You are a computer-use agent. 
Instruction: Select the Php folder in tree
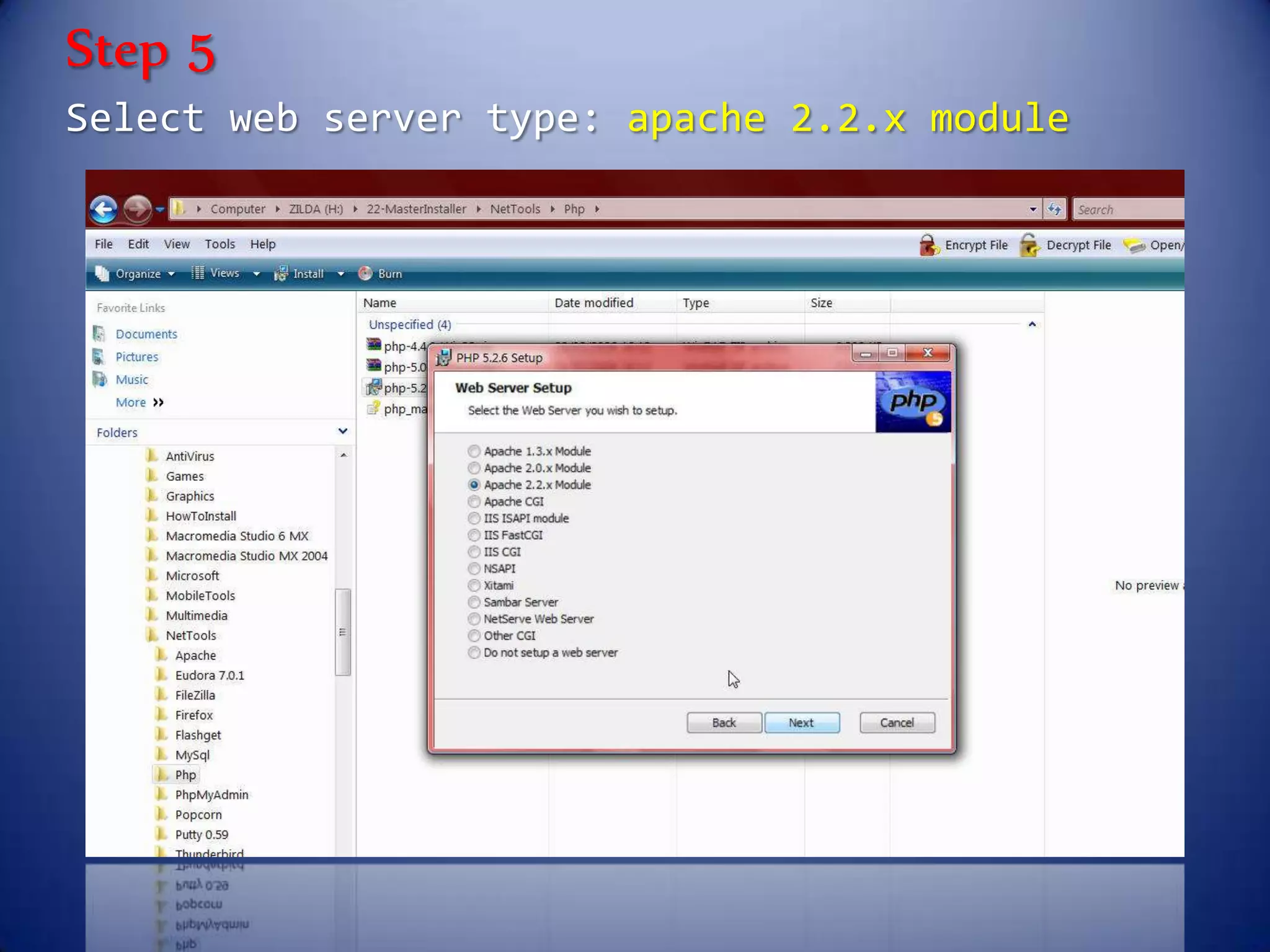185,775
